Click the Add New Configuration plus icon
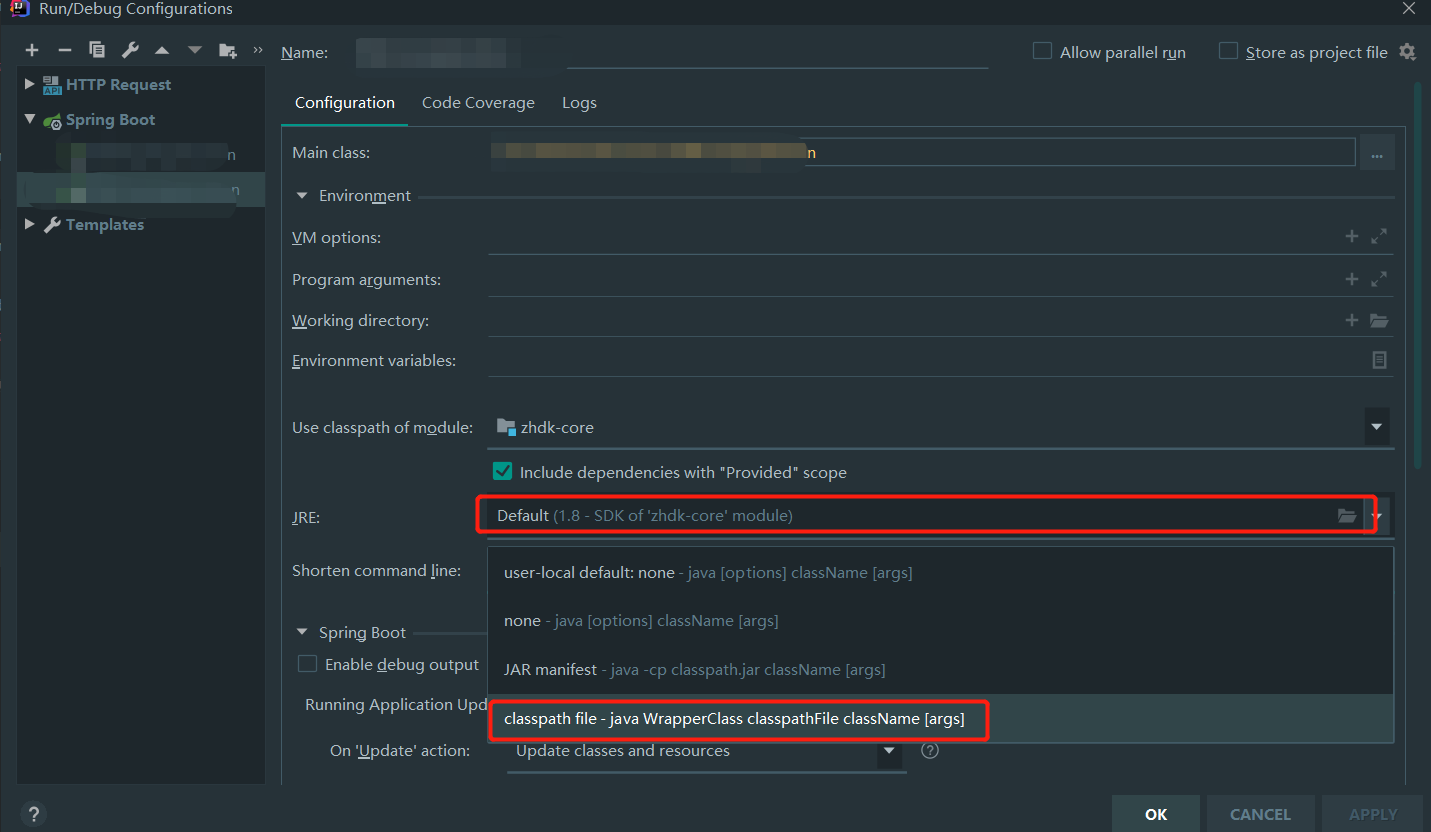 coord(32,51)
